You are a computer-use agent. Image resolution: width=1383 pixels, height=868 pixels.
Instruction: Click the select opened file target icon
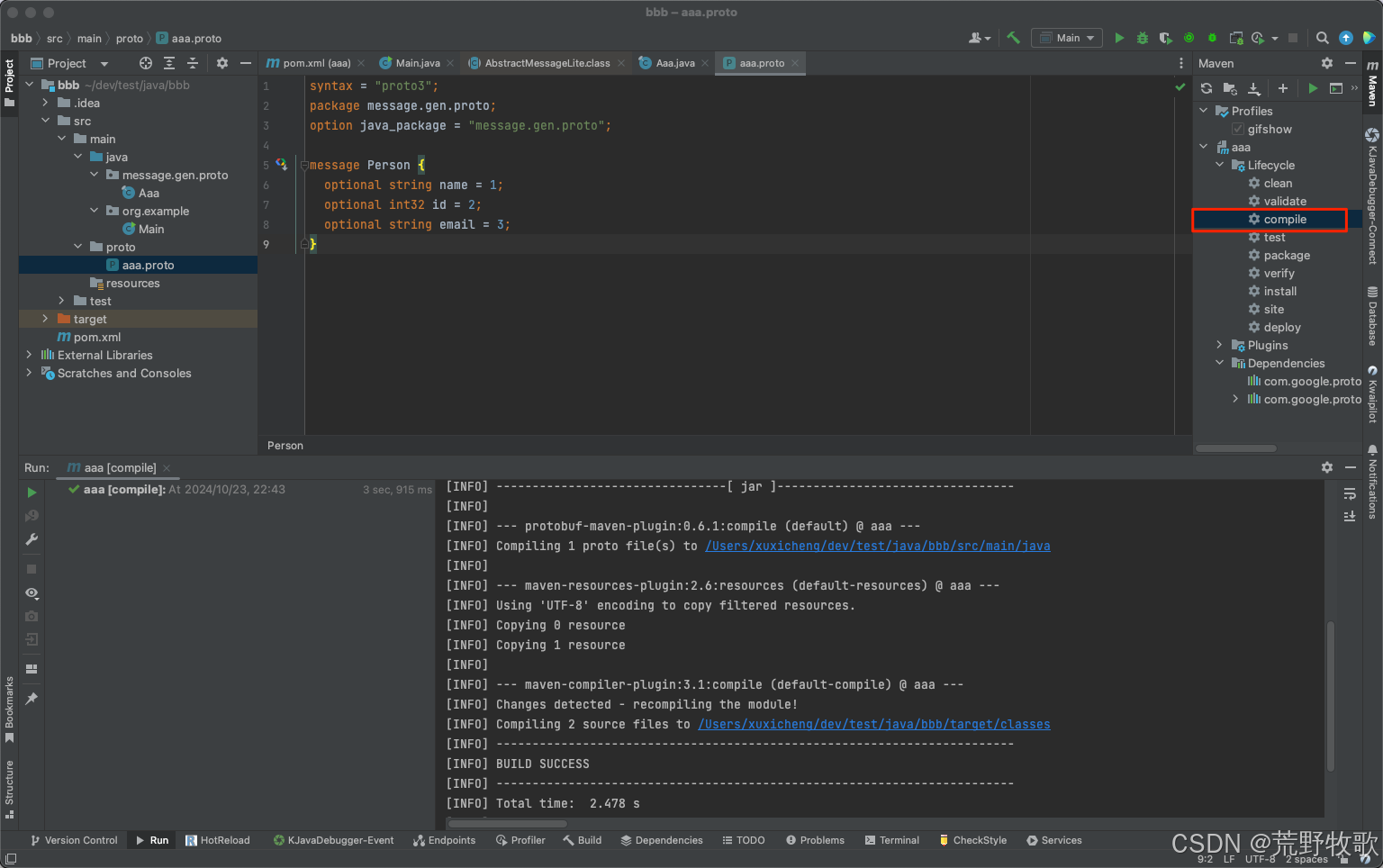point(146,63)
